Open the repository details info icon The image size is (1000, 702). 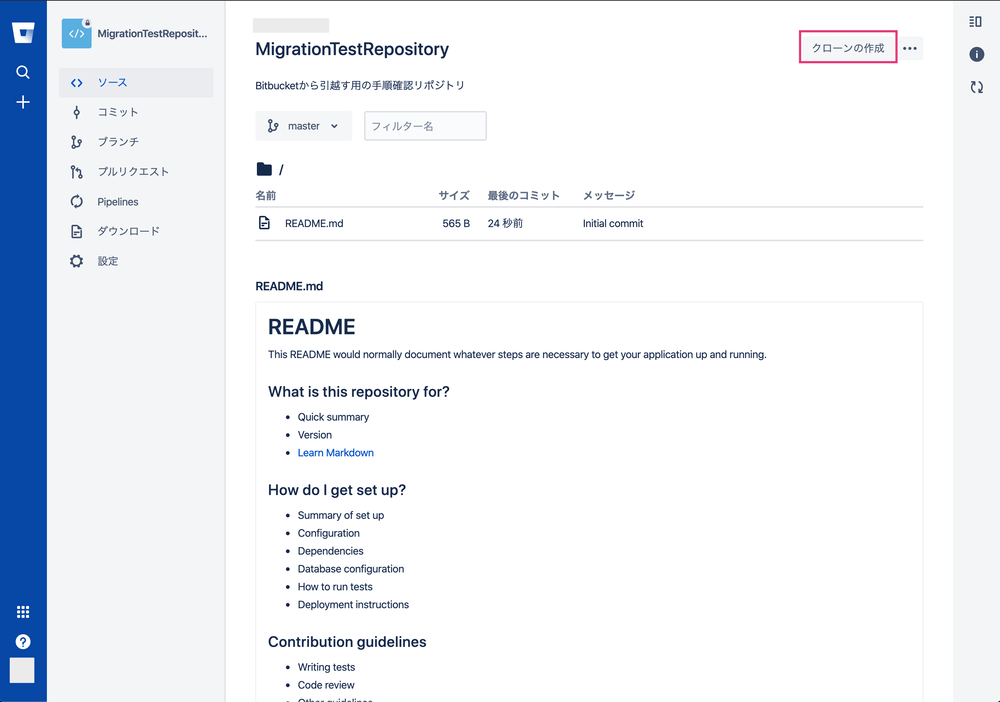pos(976,54)
